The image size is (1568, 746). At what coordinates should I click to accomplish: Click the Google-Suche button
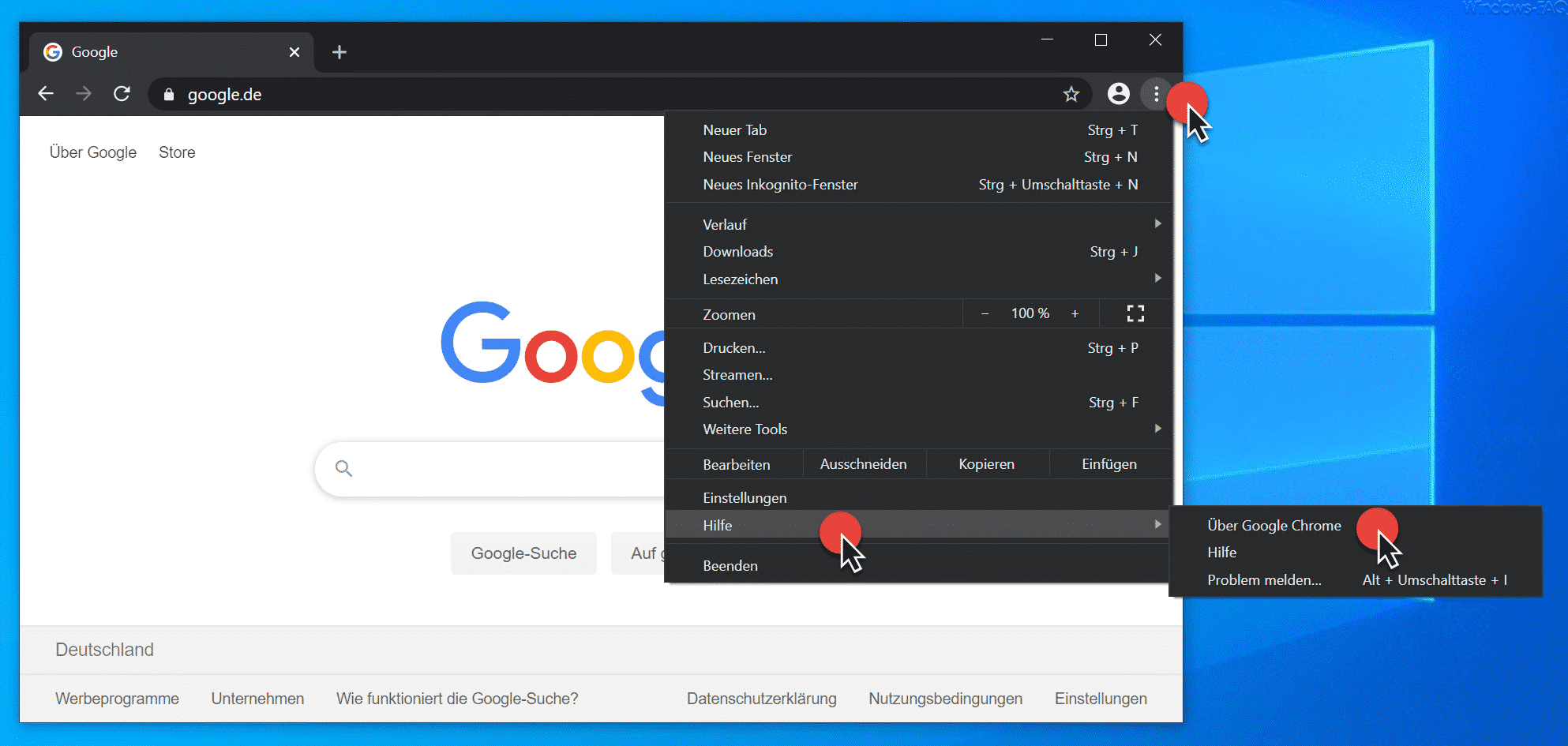[523, 553]
